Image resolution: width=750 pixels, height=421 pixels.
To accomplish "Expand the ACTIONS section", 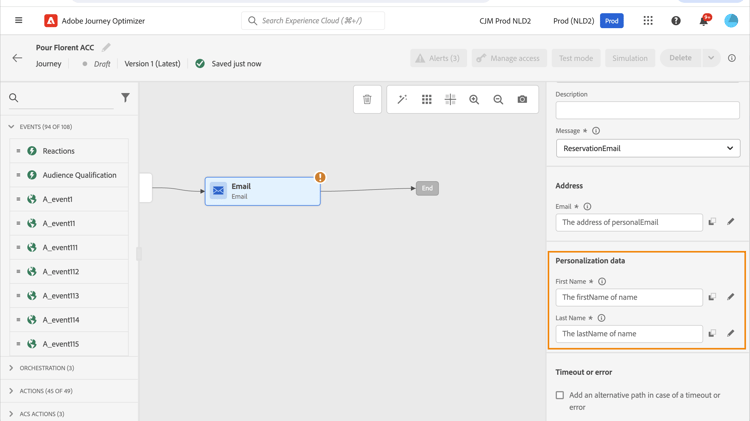I will click(x=11, y=391).
